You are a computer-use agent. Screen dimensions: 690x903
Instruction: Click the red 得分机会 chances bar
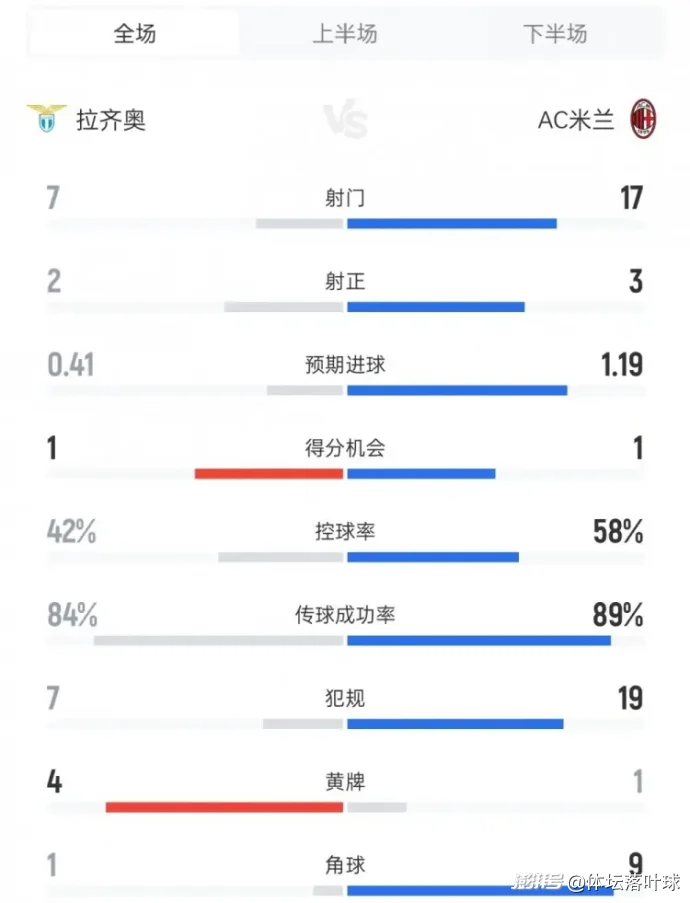coord(269,473)
